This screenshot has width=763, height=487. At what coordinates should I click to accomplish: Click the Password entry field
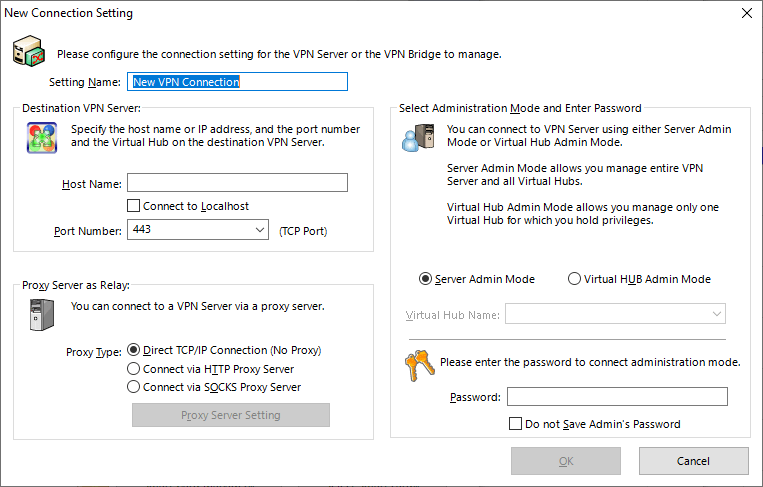pyautogui.click(x=617, y=397)
